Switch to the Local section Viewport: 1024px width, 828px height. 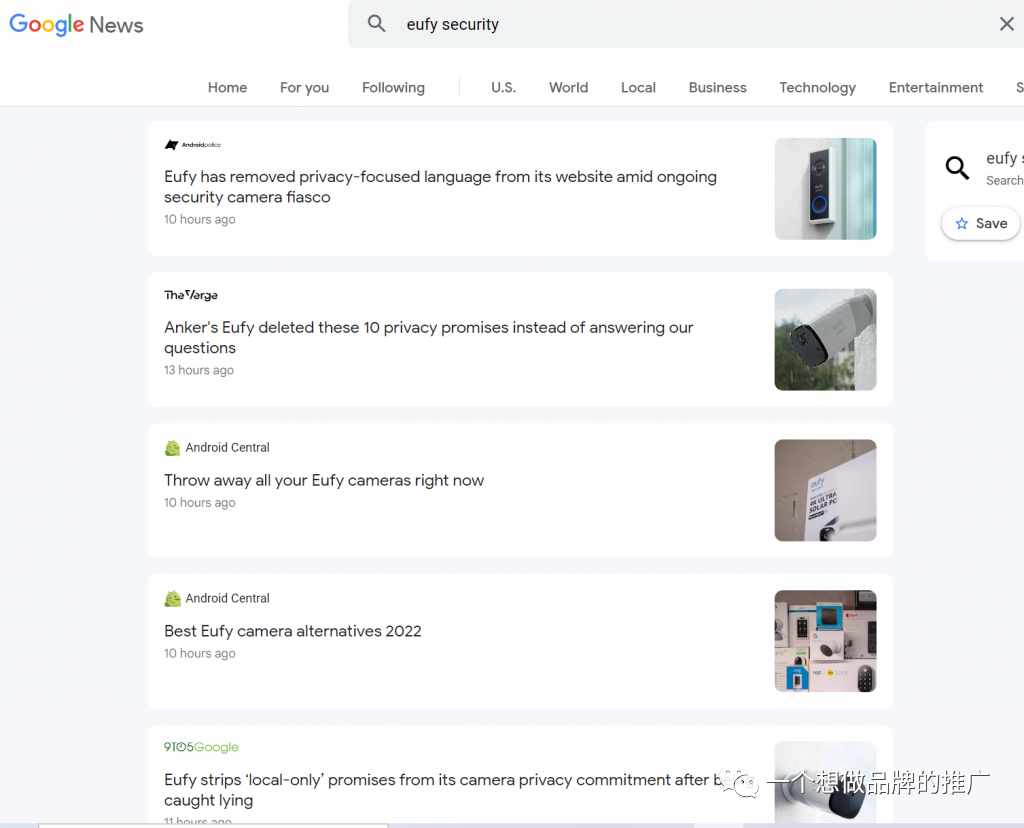638,88
